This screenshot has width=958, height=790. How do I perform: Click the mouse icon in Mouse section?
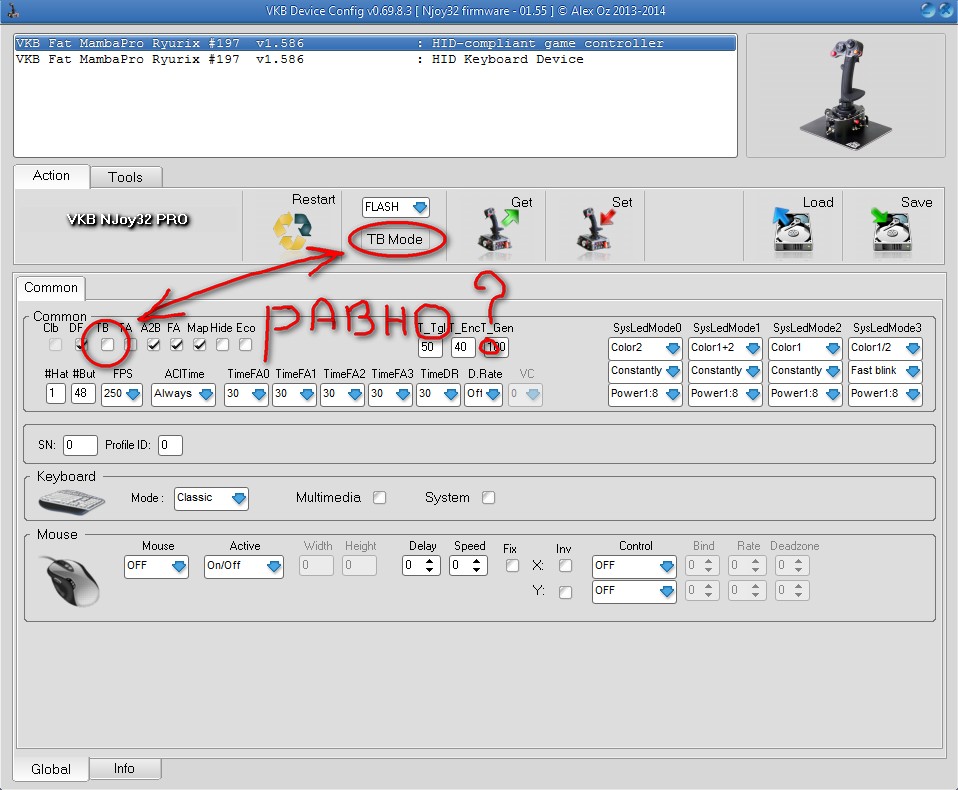(72, 580)
